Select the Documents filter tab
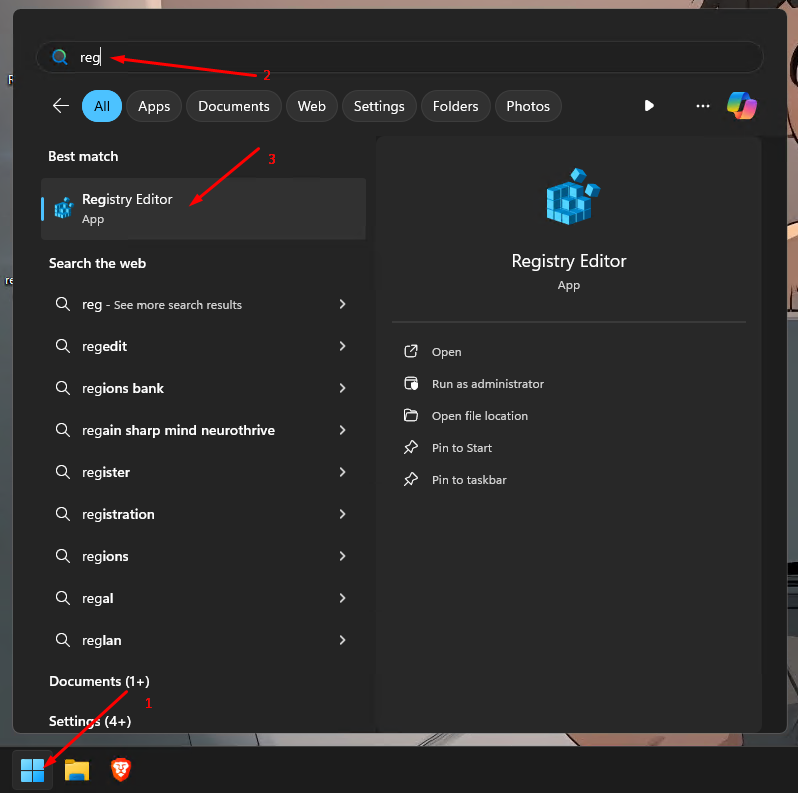This screenshot has height=793, width=798. tap(233, 106)
